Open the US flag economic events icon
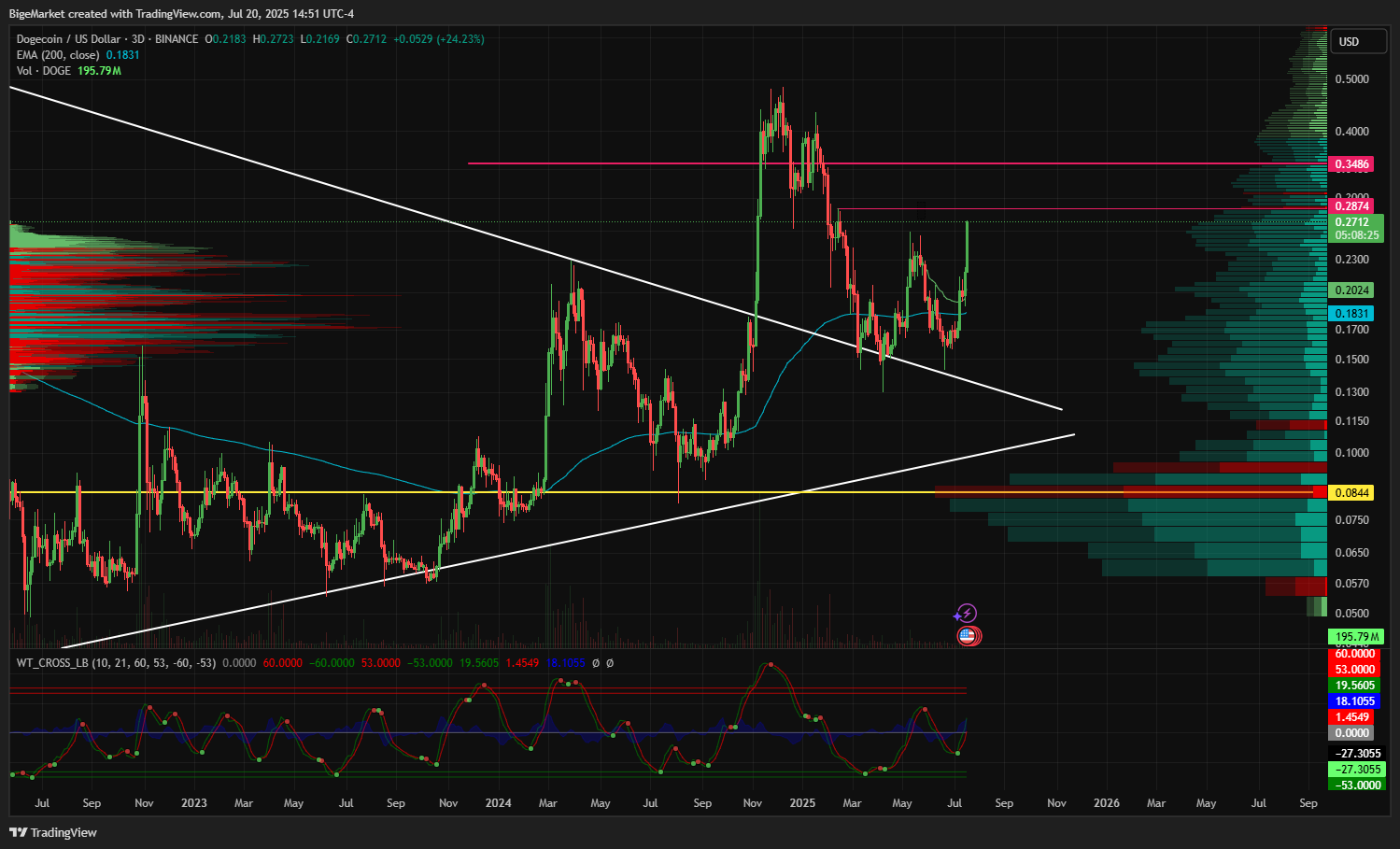 (968, 636)
